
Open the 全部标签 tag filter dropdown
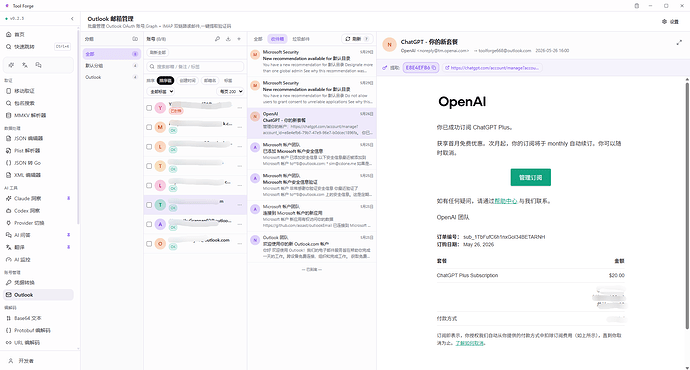[161, 92]
